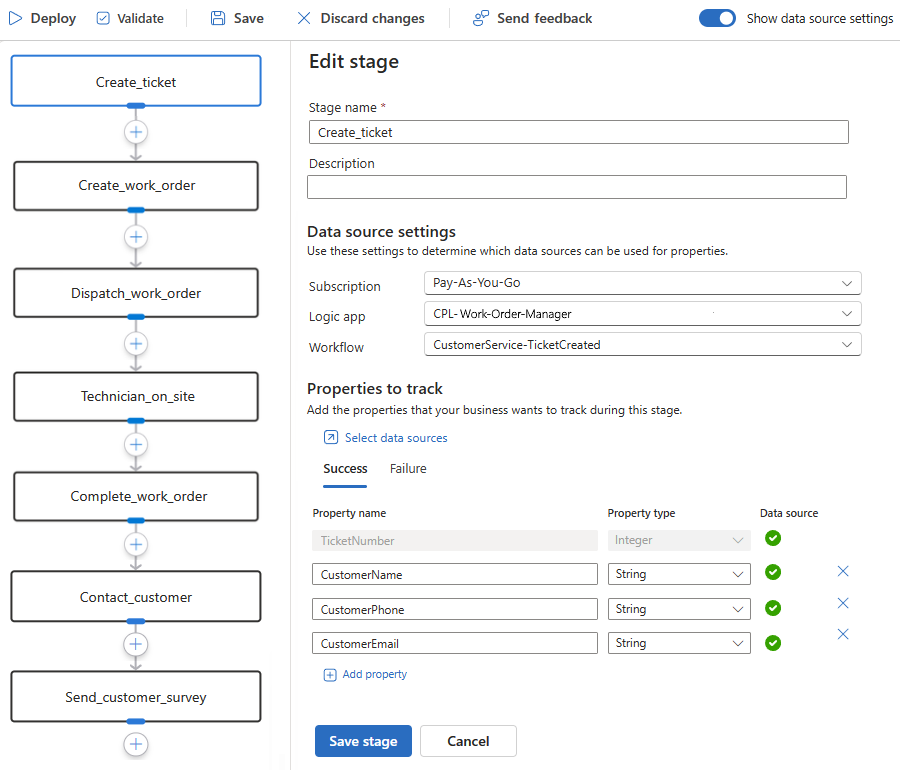
Task: Remove the CustomerName property row
Action: 842,571
